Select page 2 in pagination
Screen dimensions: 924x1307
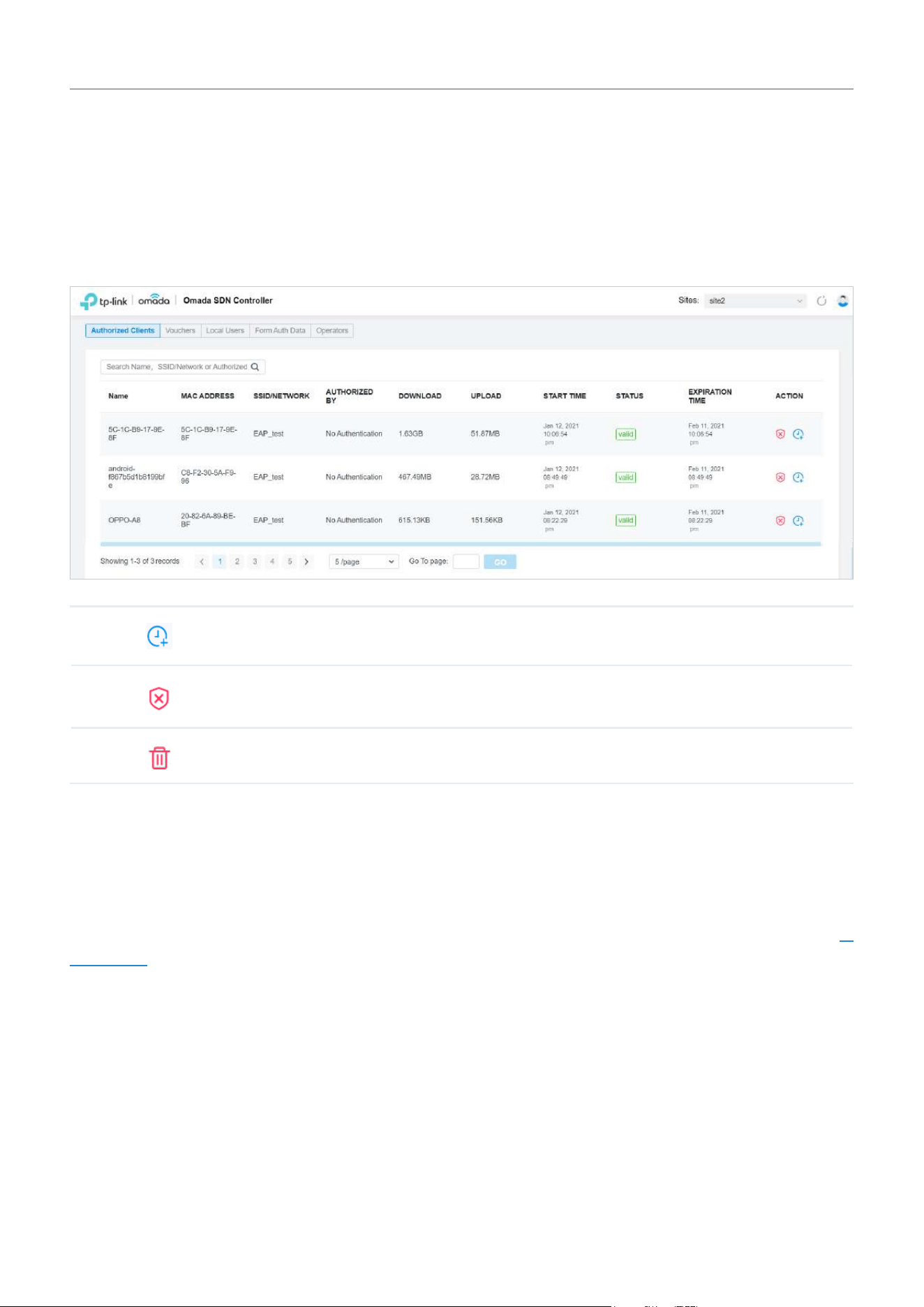click(x=237, y=561)
